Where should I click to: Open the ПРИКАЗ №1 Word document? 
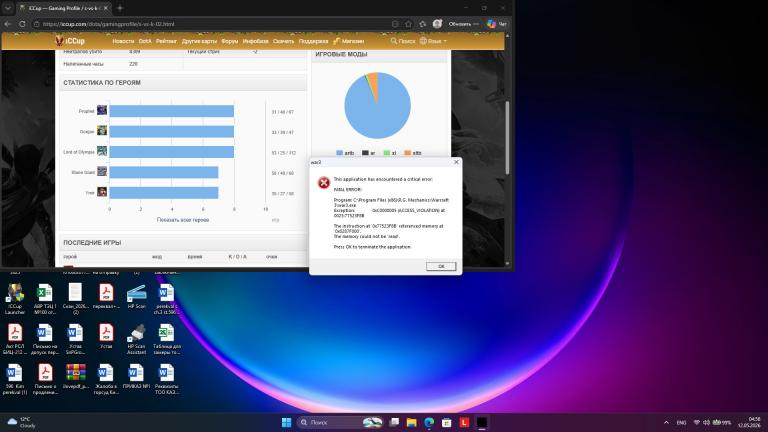136,376
